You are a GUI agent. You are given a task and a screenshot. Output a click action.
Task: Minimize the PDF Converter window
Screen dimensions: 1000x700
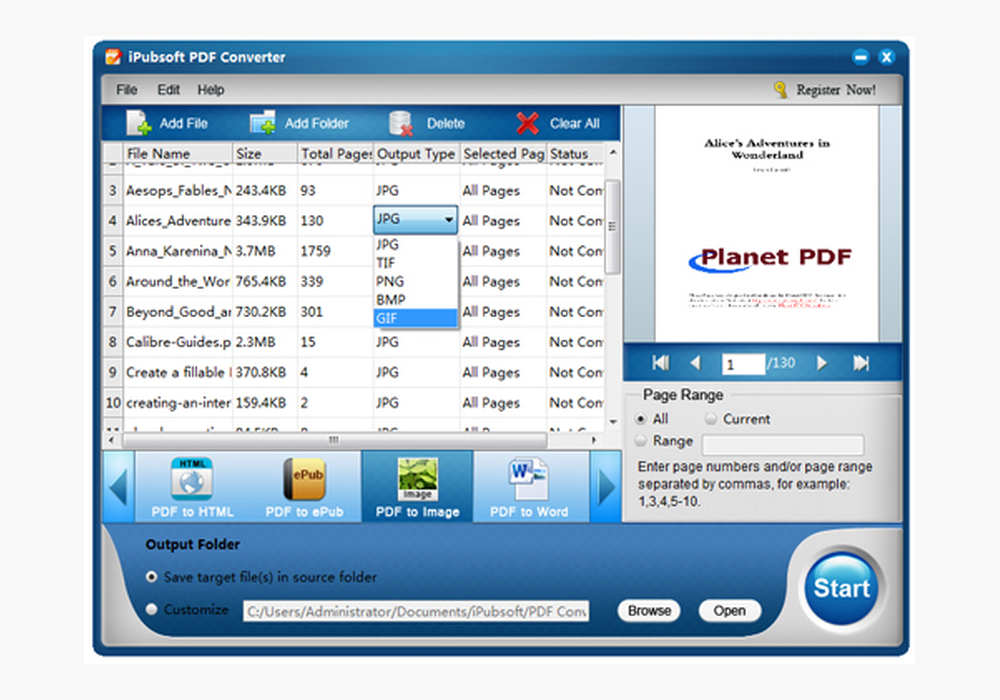point(860,57)
